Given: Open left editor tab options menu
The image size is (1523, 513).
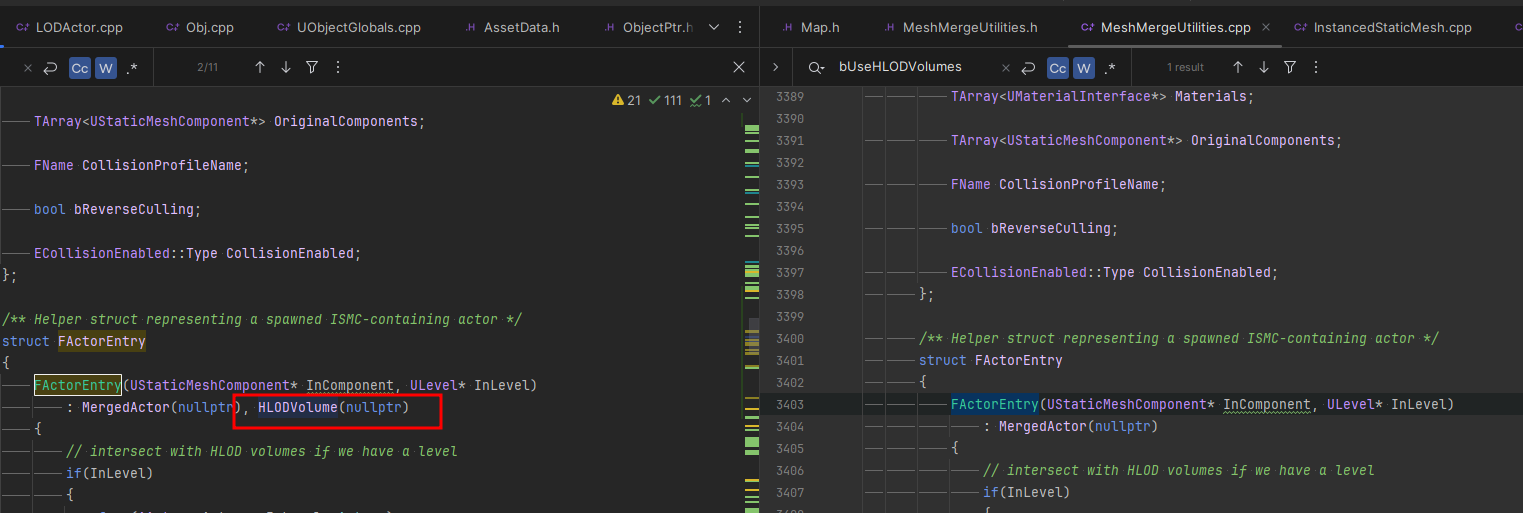Looking at the screenshot, I should click(740, 27).
